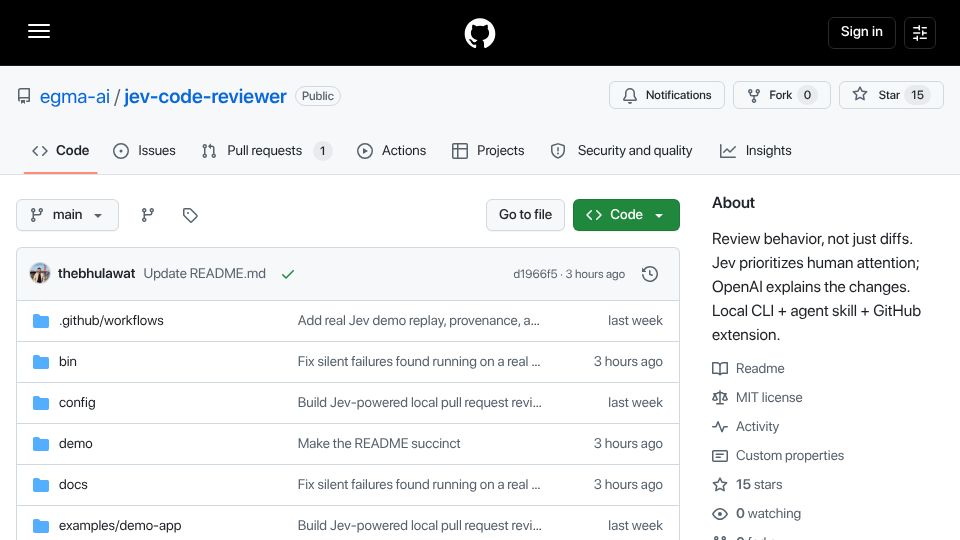Click 'last week' in .github/workflows row

(635, 321)
